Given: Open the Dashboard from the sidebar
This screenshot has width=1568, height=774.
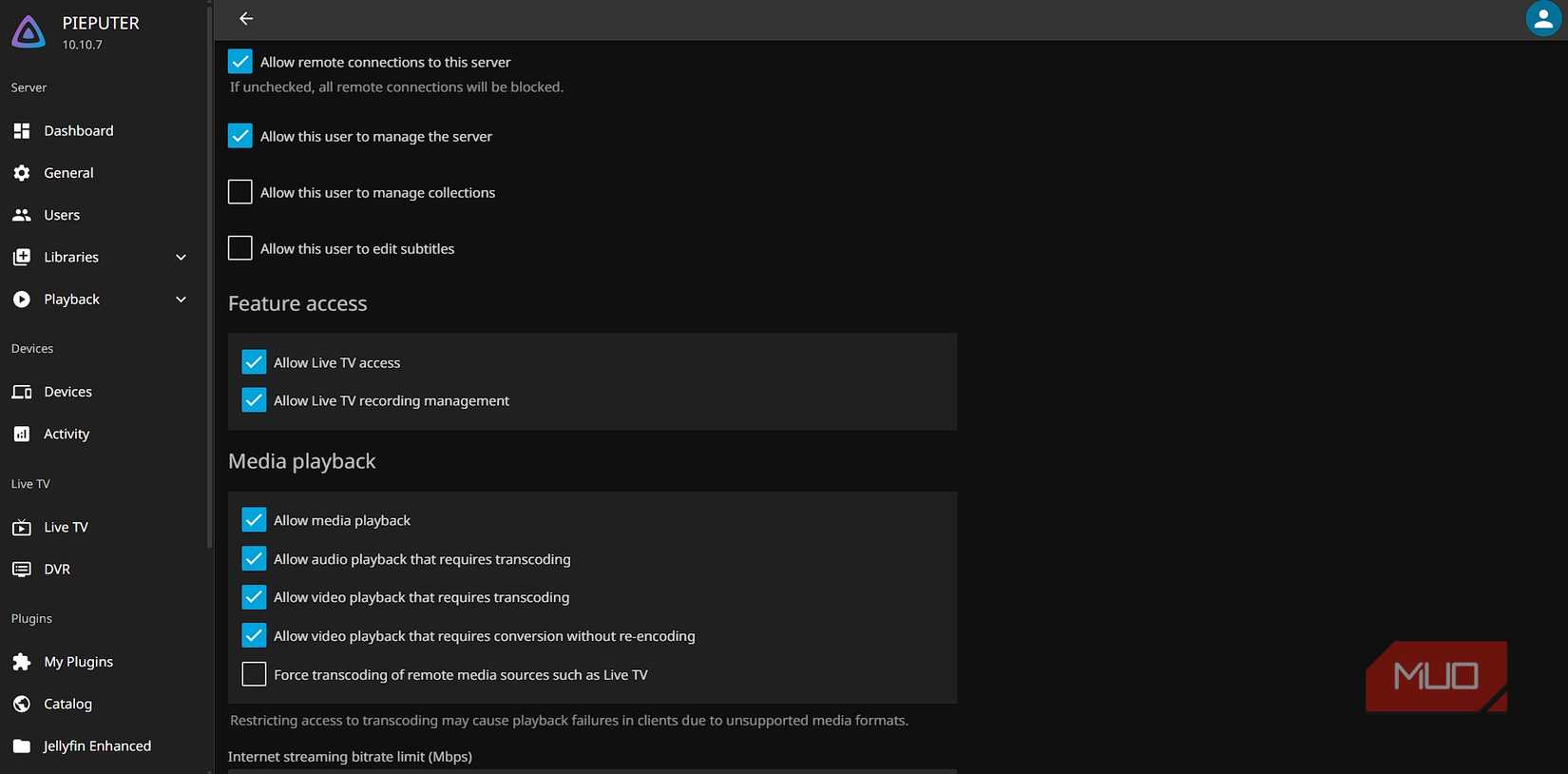Looking at the screenshot, I should coord(79,130).
